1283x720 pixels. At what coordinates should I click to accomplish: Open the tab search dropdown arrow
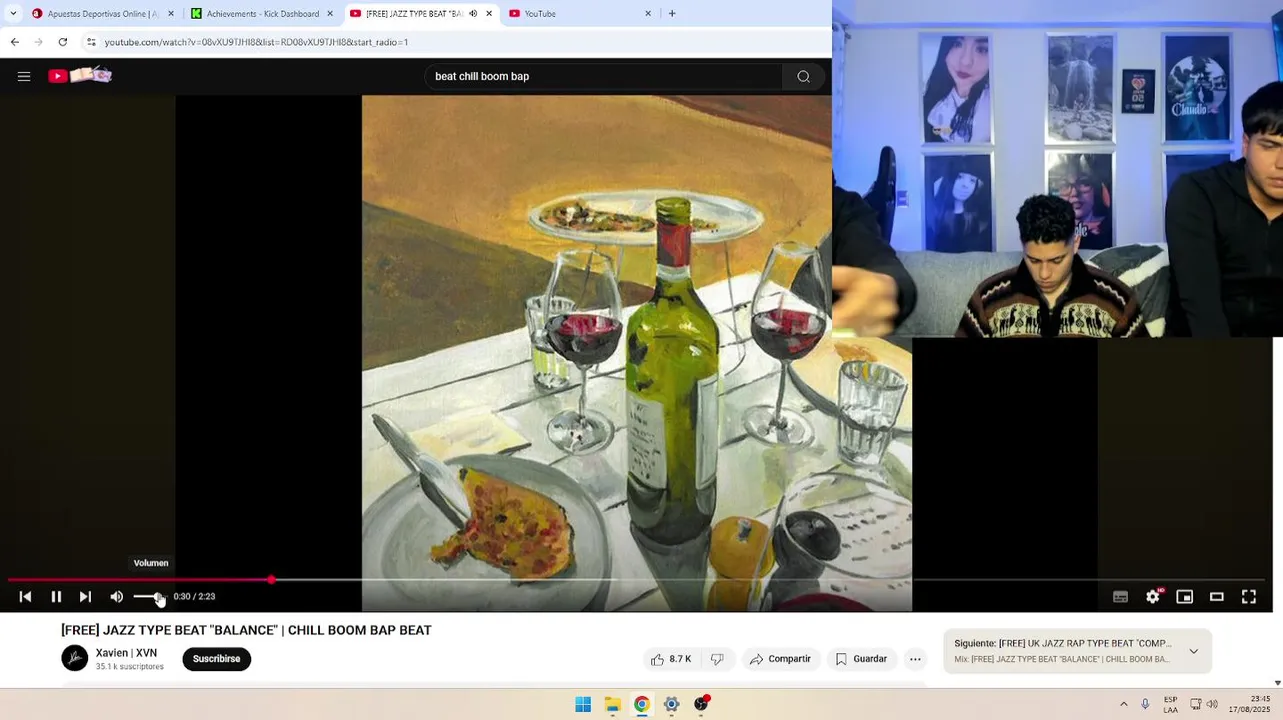point(13,14)
